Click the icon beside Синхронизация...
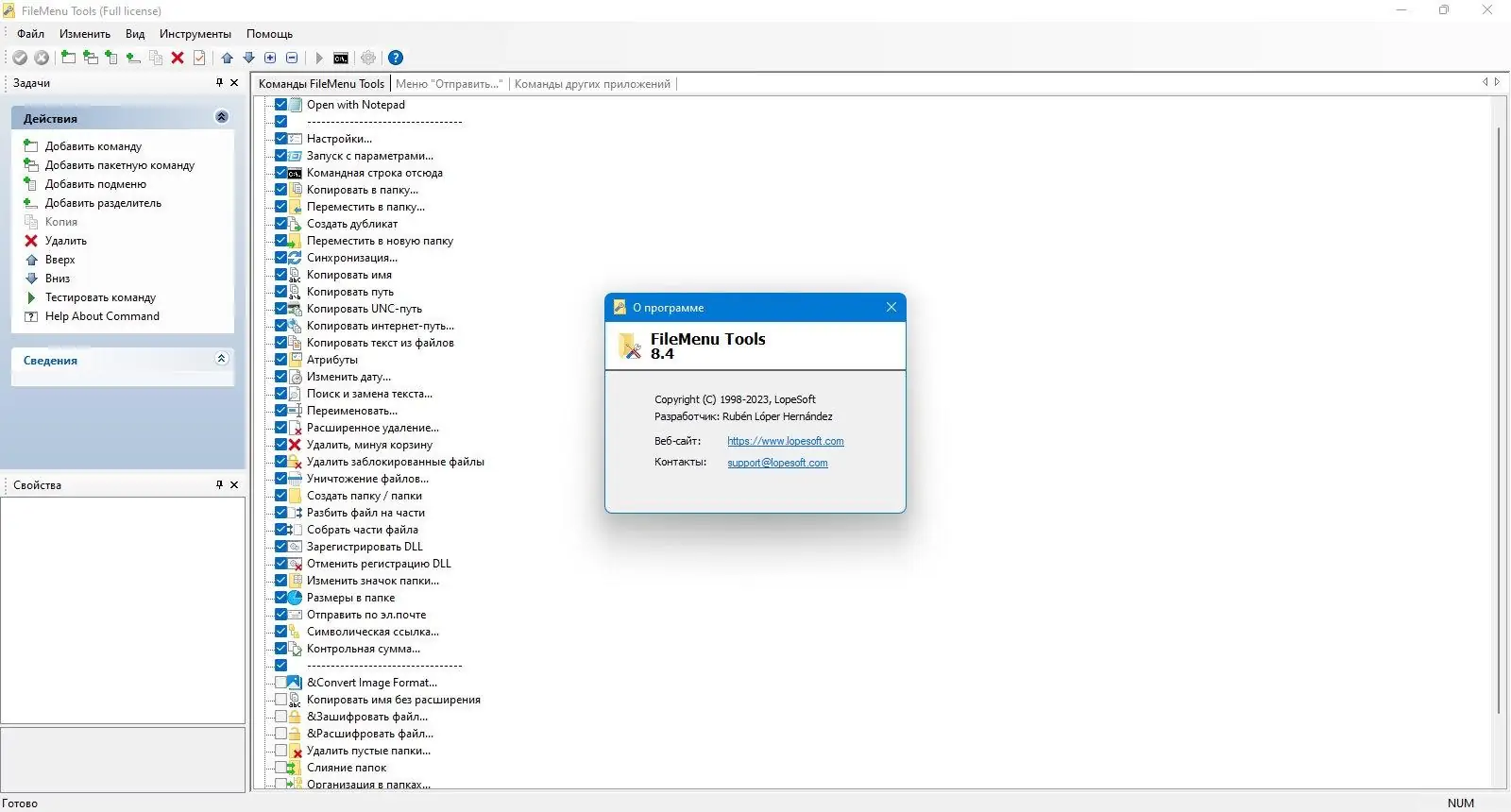Image resolution: width=1511 pixels, height=812 pixels. [295, 258]
